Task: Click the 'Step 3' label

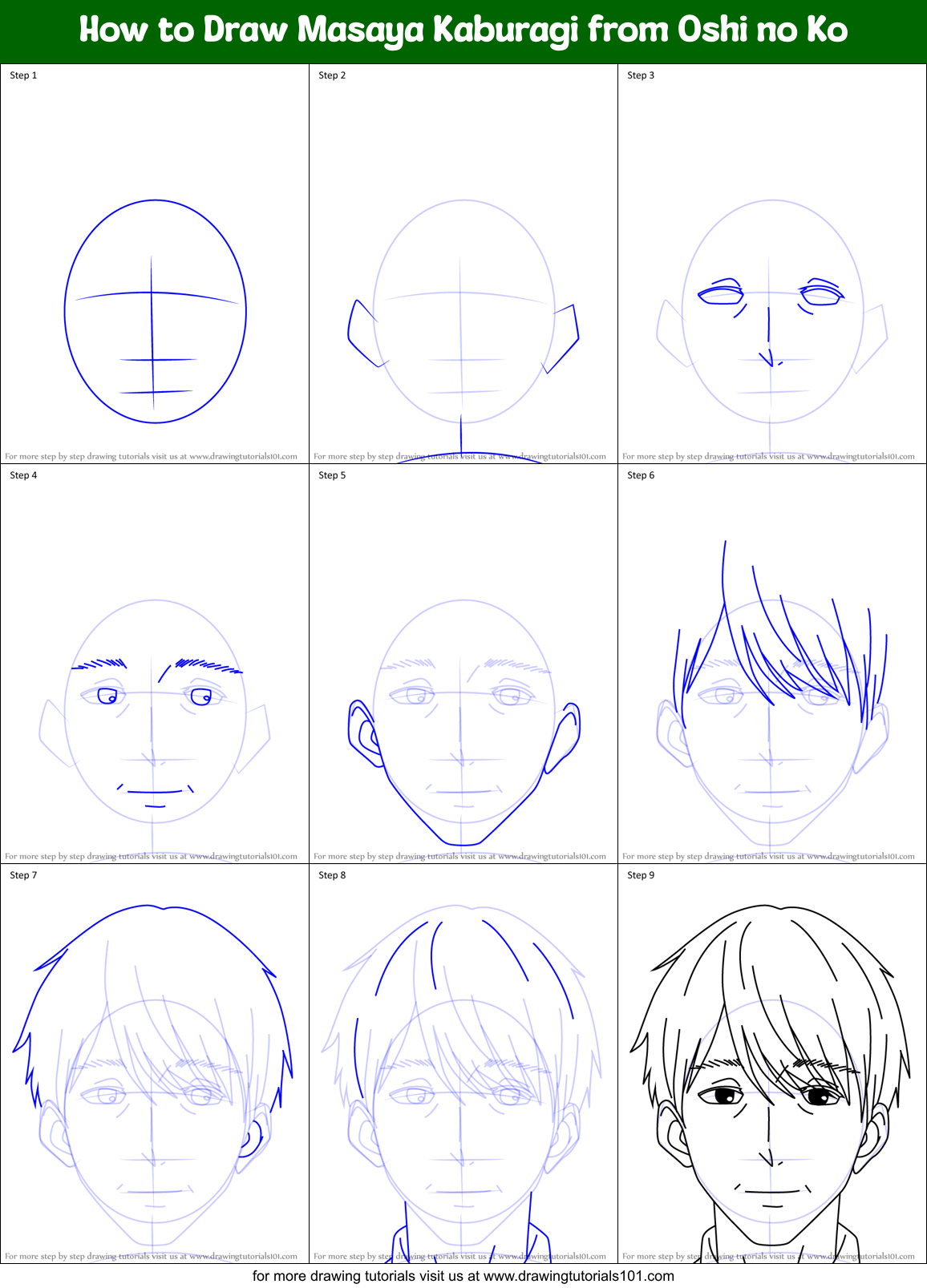Action: point(641,75)
